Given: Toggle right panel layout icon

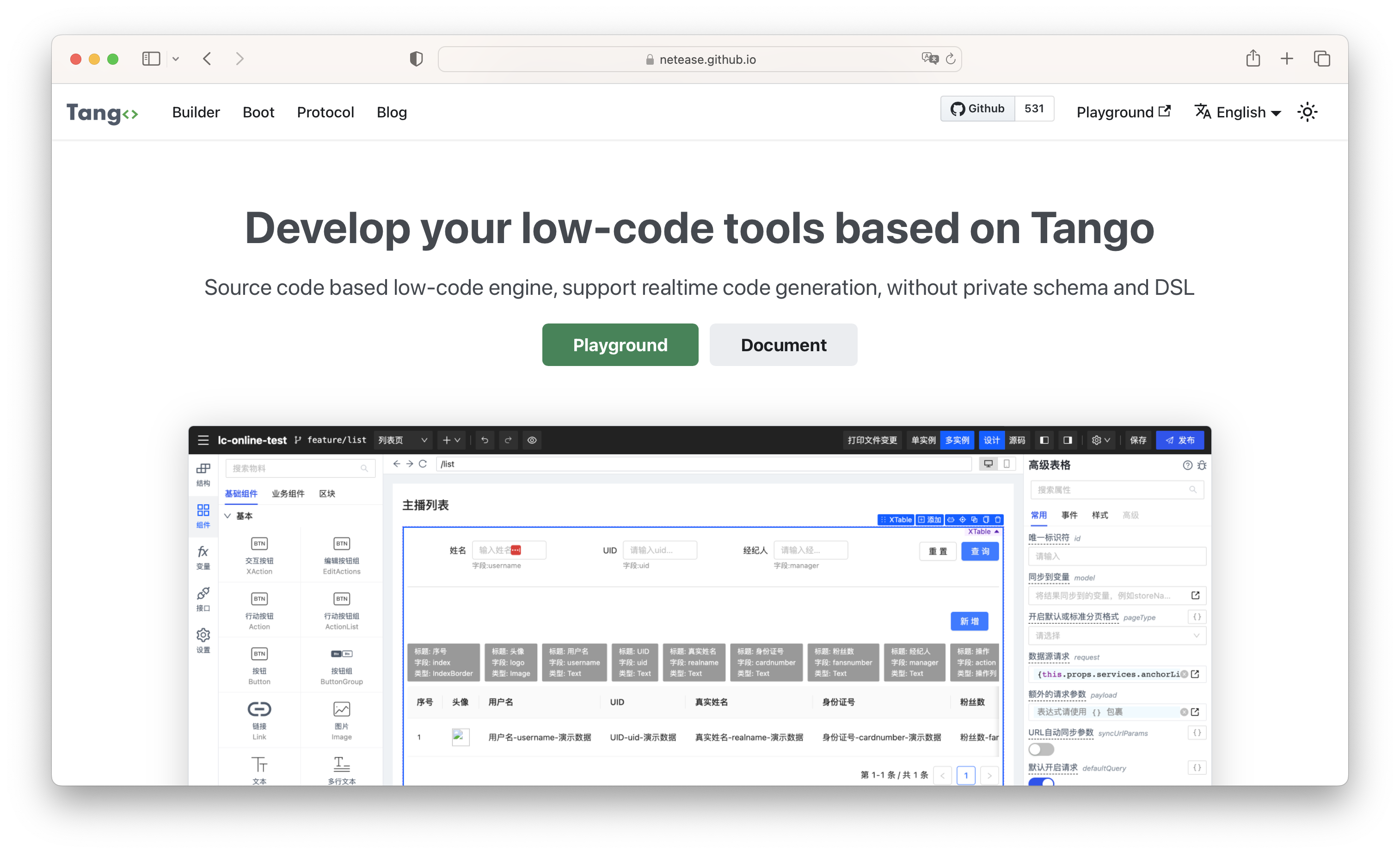Looking at the screenshot, I should click(x=1067, y=440).
